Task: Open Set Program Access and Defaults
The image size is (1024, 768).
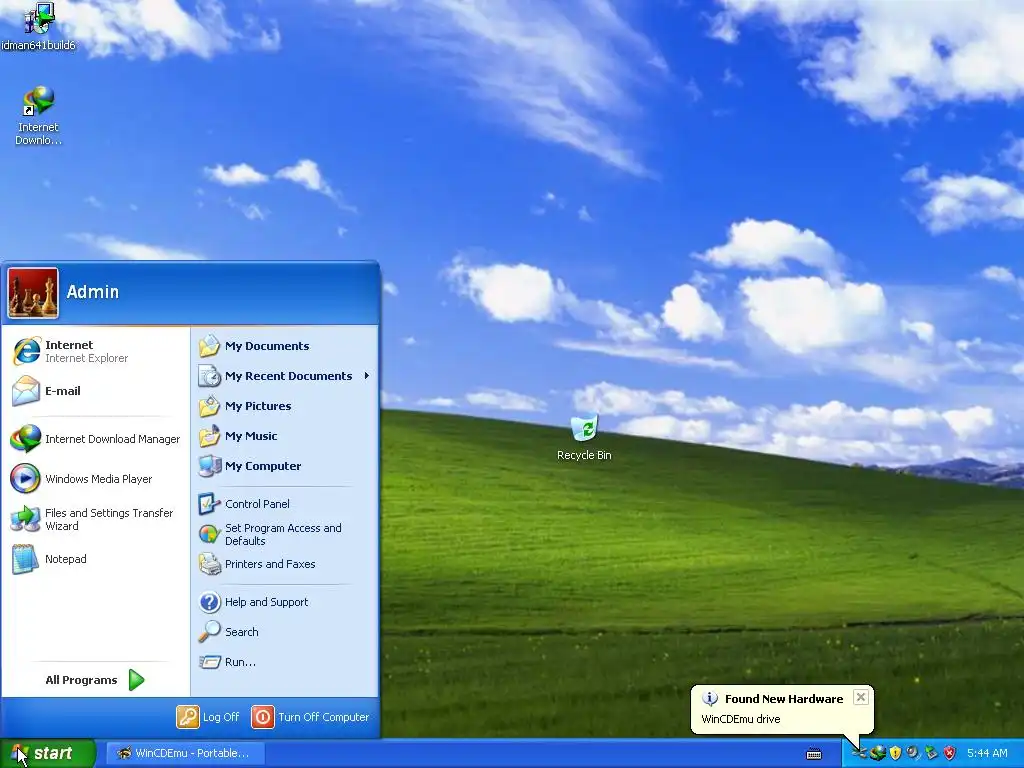Action: (x=284, y=534)
